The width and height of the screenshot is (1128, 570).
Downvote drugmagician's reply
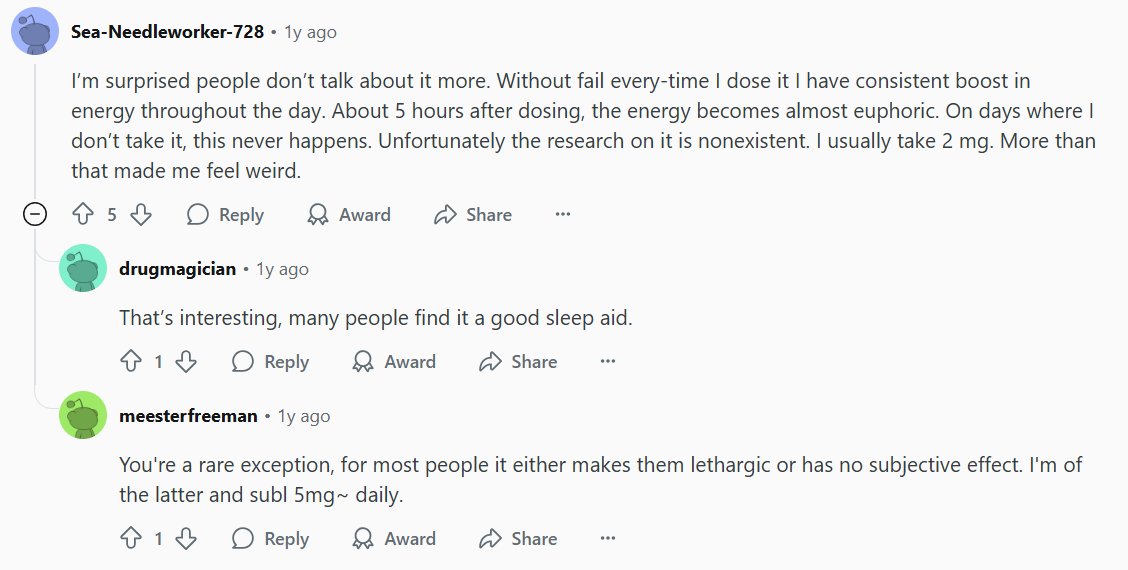(186, 361)
